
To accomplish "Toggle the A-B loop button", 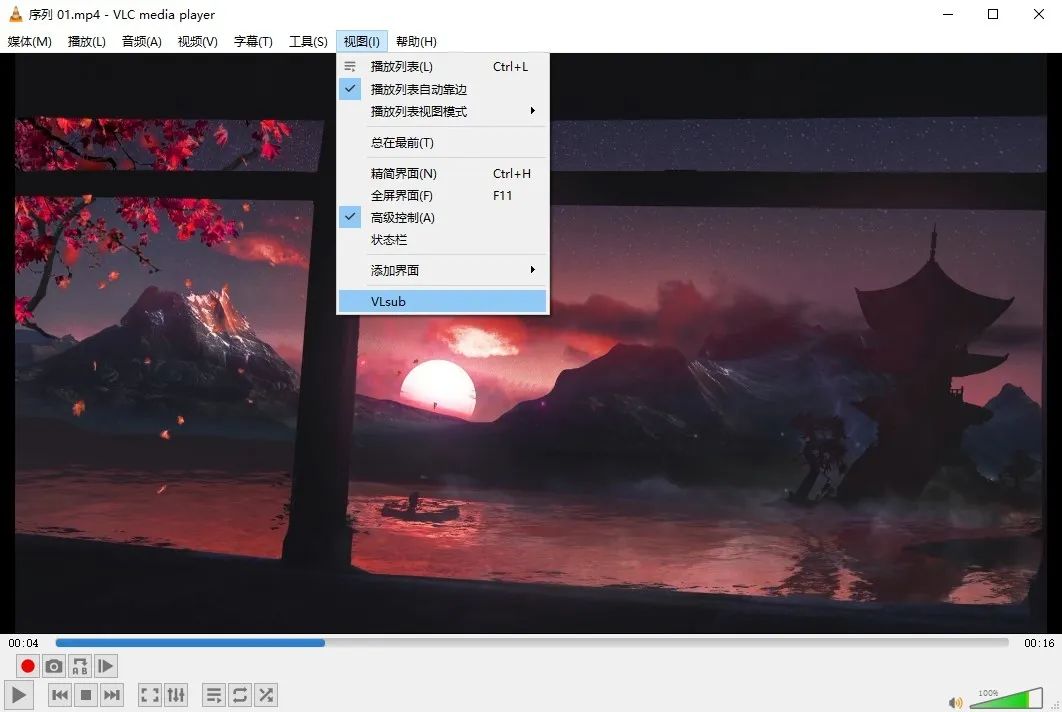I will point(79,666).
